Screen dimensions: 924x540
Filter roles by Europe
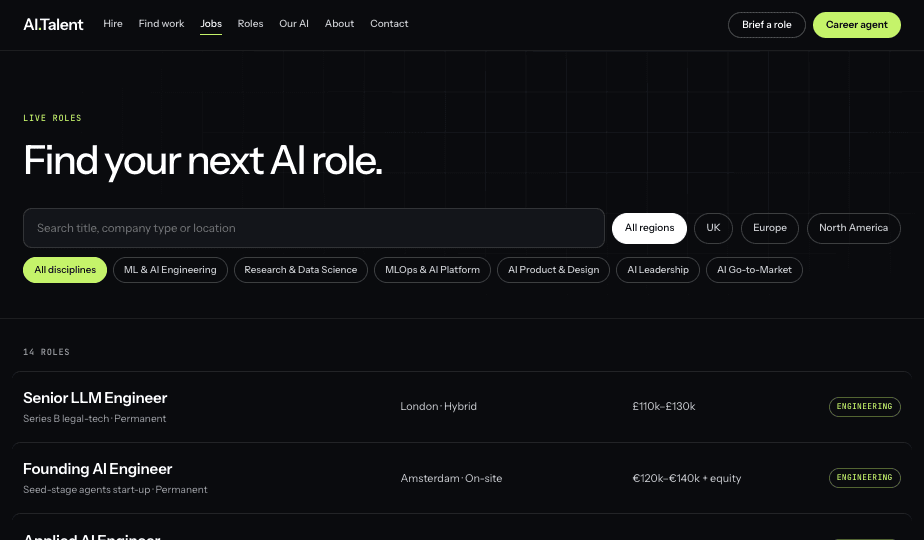click(770, 228)
